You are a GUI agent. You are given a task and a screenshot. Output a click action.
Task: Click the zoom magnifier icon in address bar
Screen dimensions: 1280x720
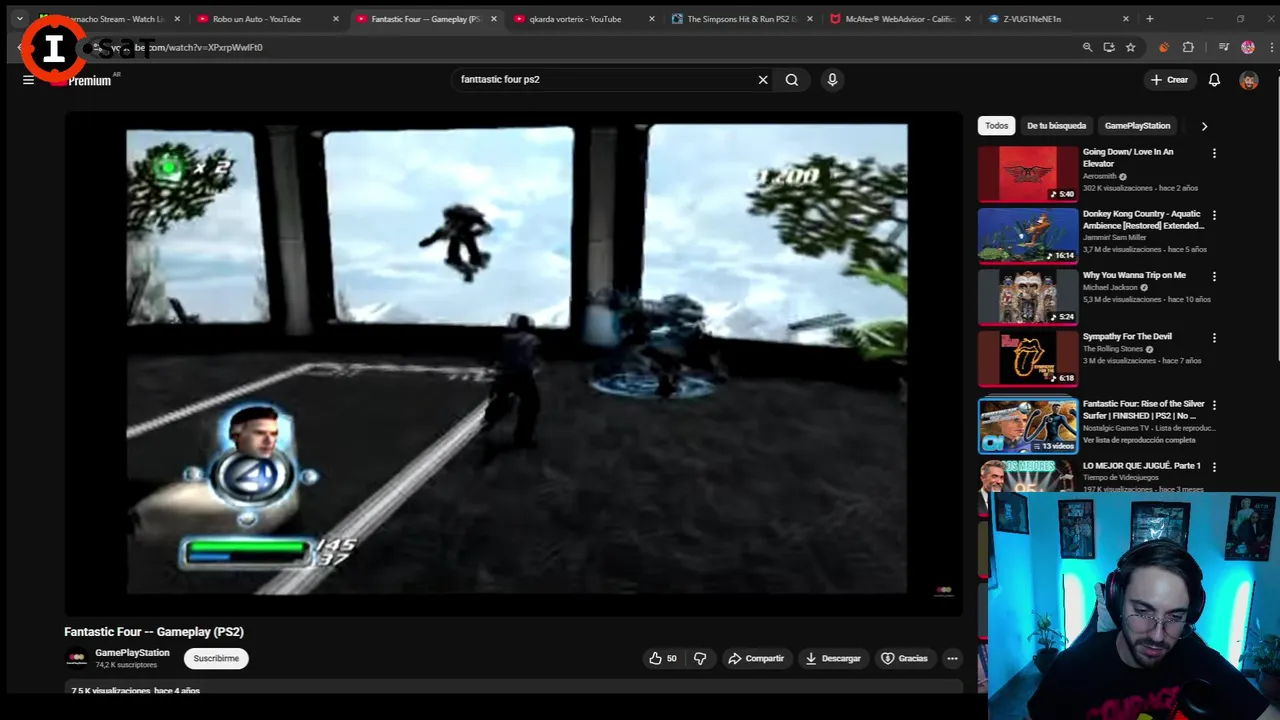[x=1087, y=47]
